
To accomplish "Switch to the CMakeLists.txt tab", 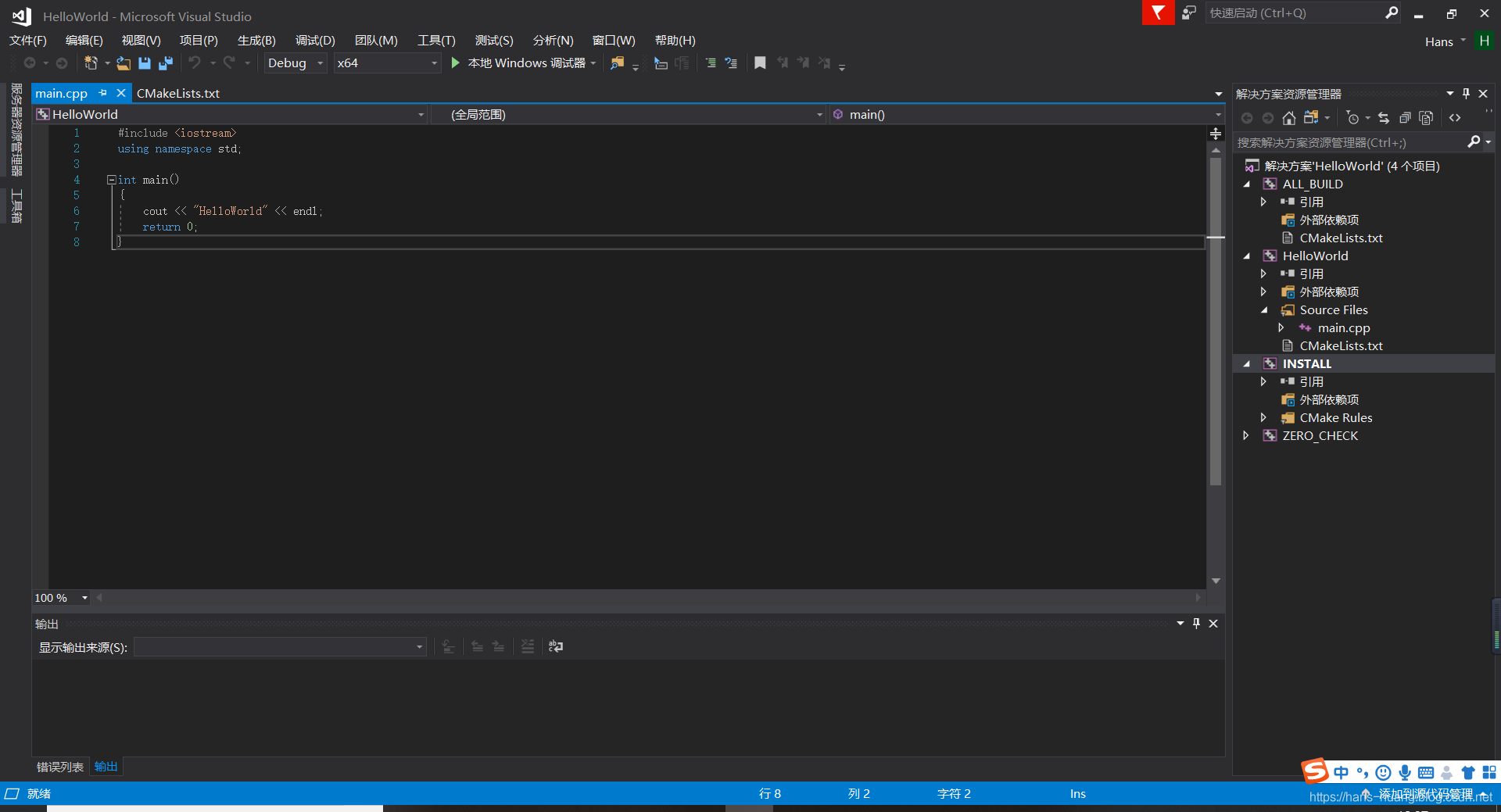I will pos(178,93).
